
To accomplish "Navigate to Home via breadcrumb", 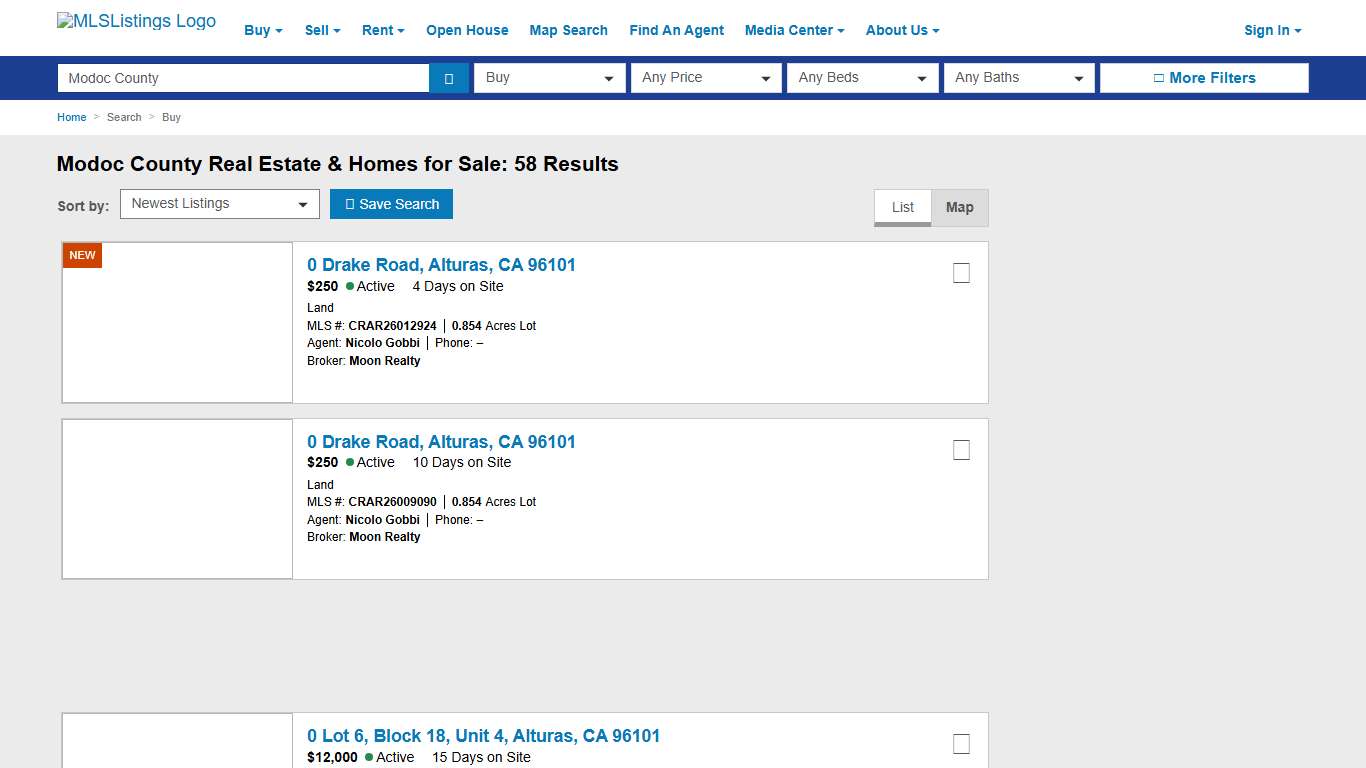I will tap(71, 117).
